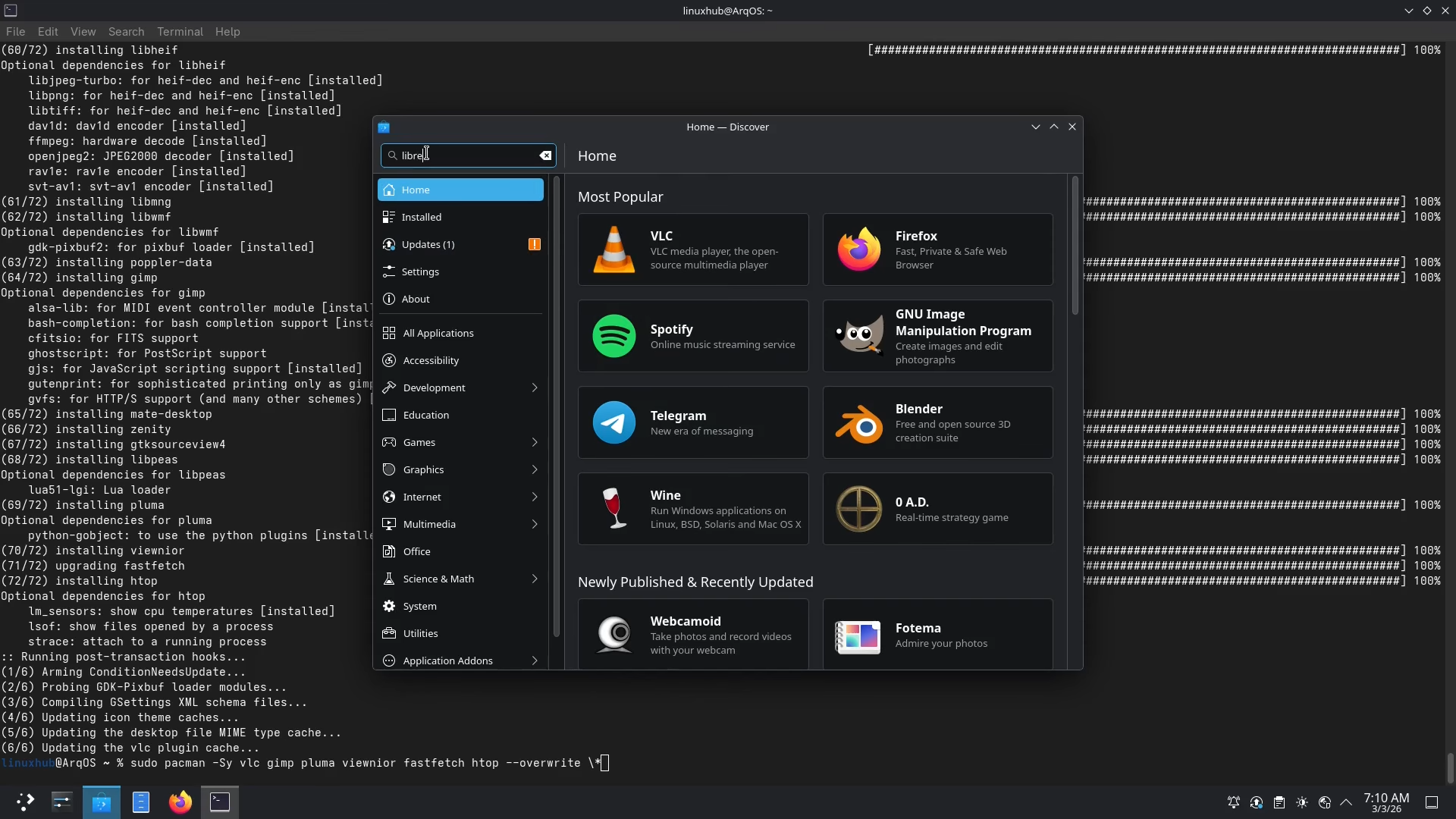1456x819 pixels.
Task: Open the VLC app card
Action: (693, 249)
